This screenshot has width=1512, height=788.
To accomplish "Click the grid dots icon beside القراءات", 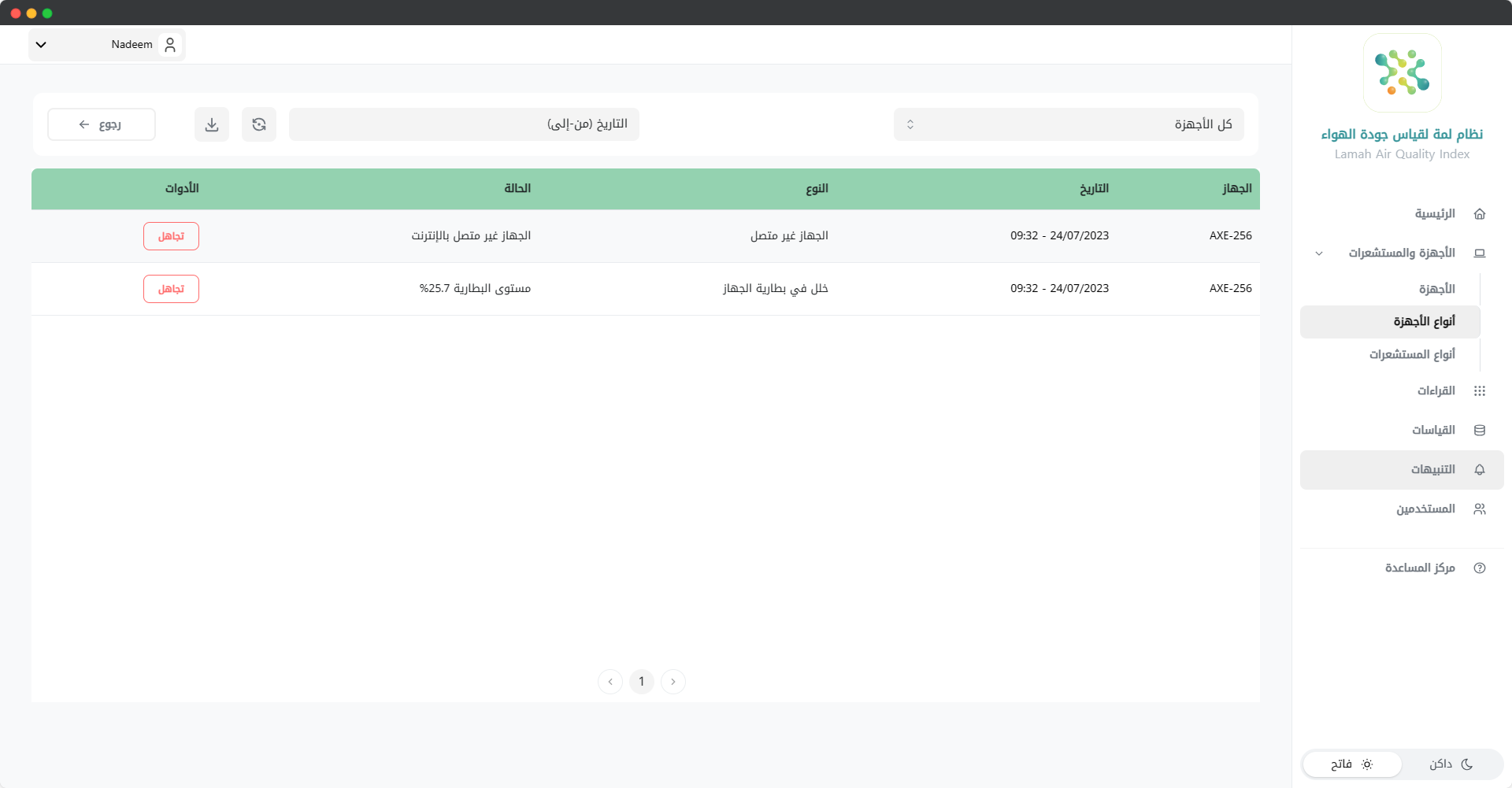I will click(1480, 391).
